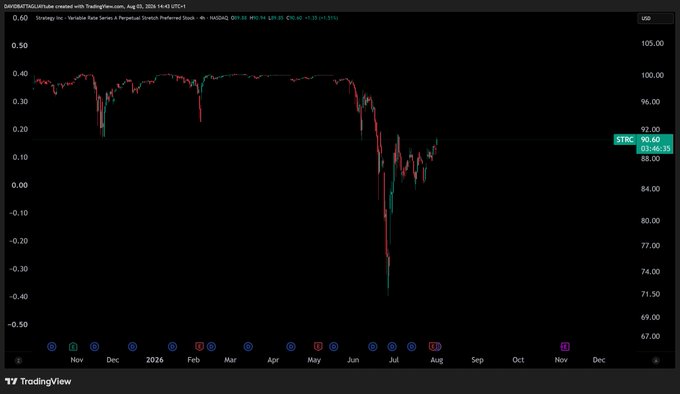Image resolution: width=680 pixels, height=394 pixels.
Task: Click the 90.60 last price tag
Action: point(651,140)
